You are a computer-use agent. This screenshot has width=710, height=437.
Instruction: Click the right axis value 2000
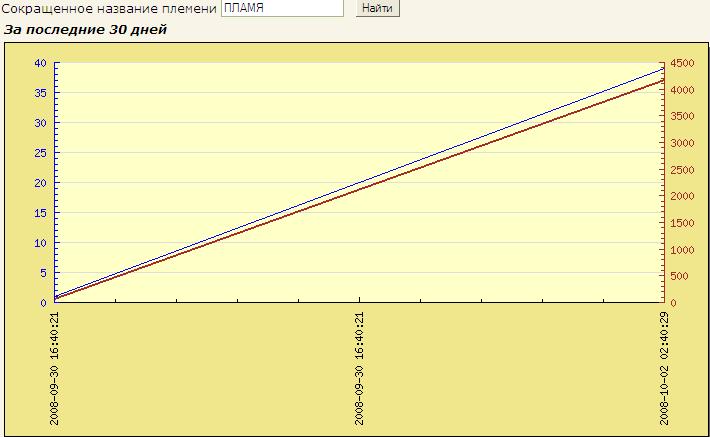coord(682,196)
